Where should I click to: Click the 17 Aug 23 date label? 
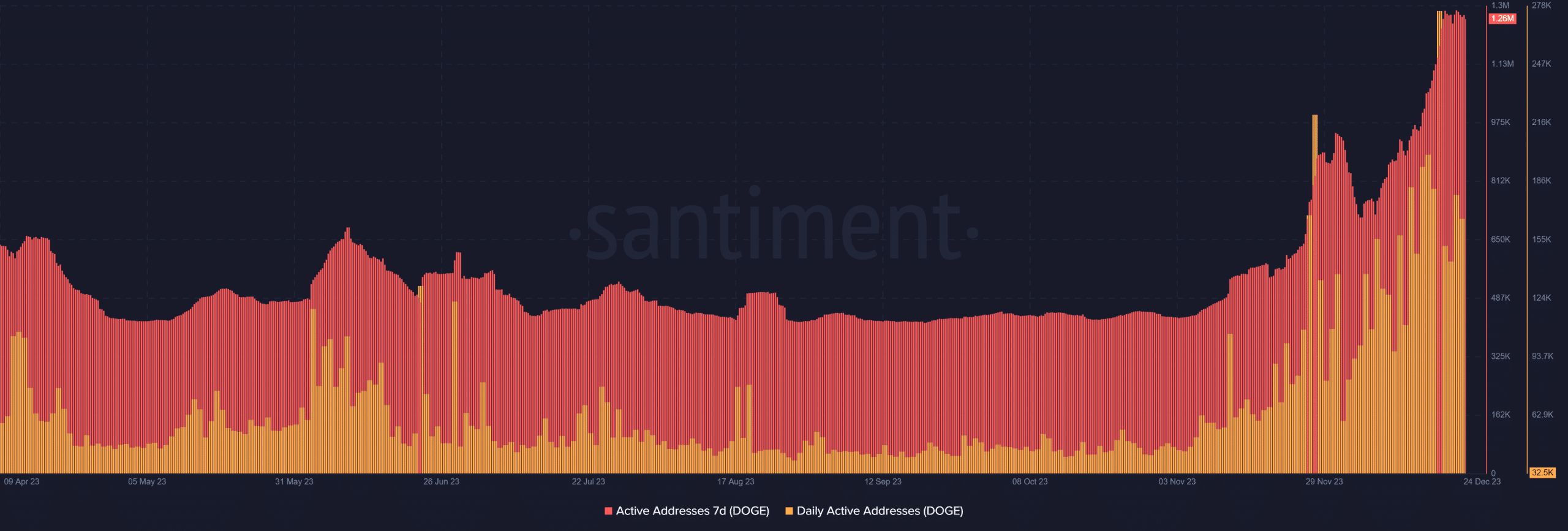click(x=736, y=482)
